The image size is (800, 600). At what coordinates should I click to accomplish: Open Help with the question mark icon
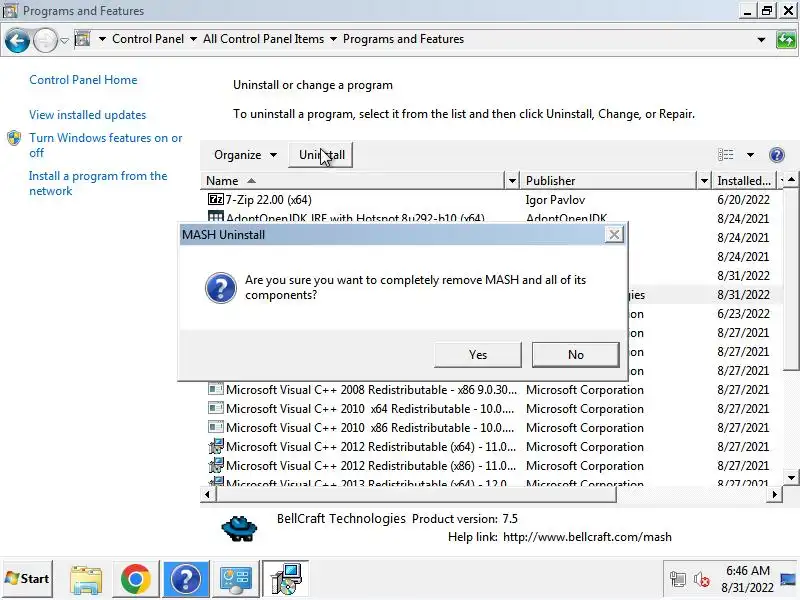point(777,155)
